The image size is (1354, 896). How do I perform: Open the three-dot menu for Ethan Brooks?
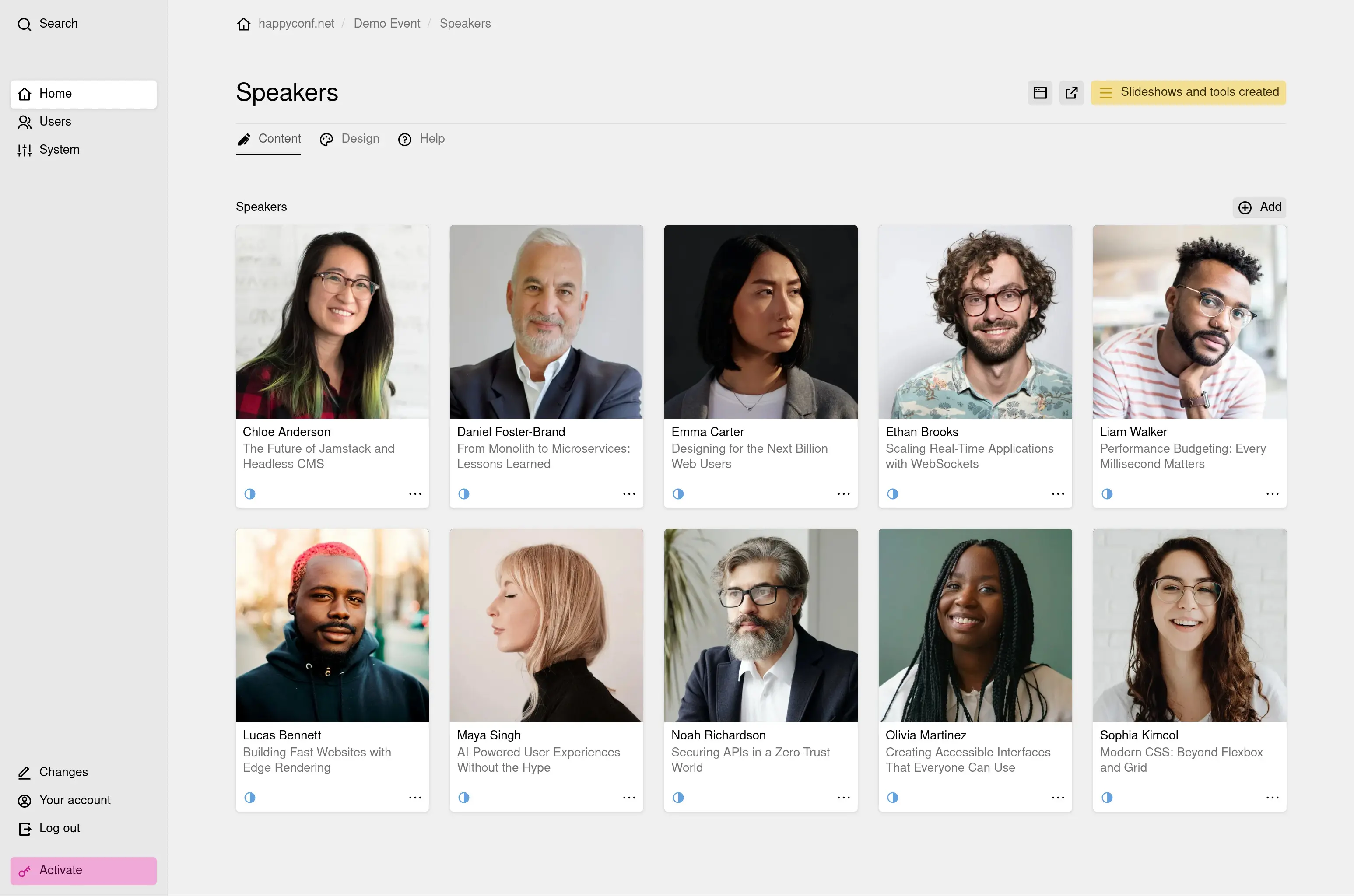(x=1057, y=493)
